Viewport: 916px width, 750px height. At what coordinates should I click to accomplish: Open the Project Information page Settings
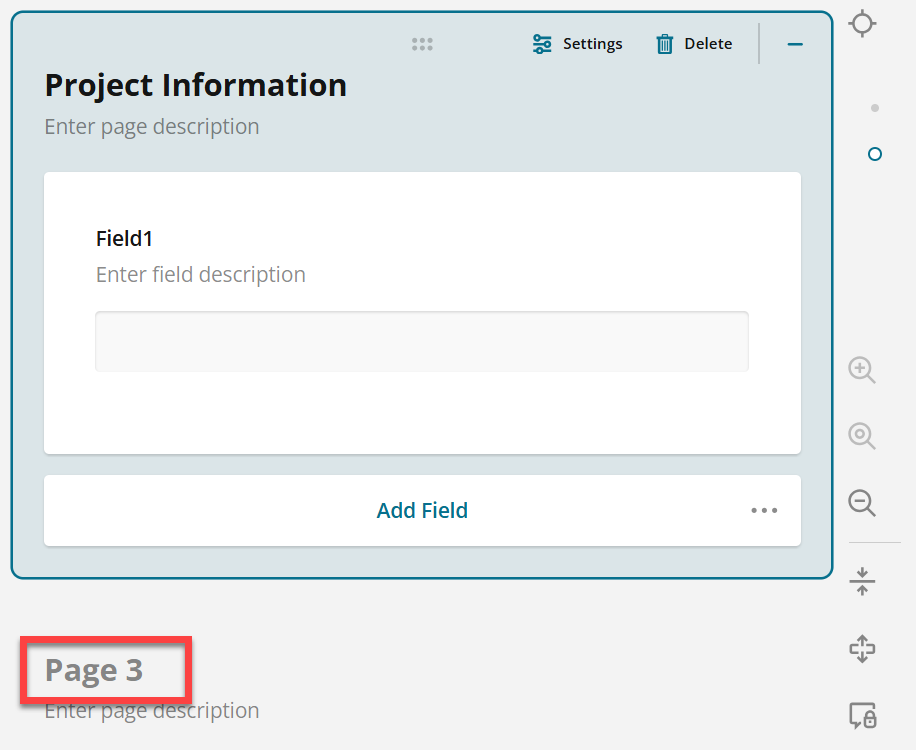point(577,44)
